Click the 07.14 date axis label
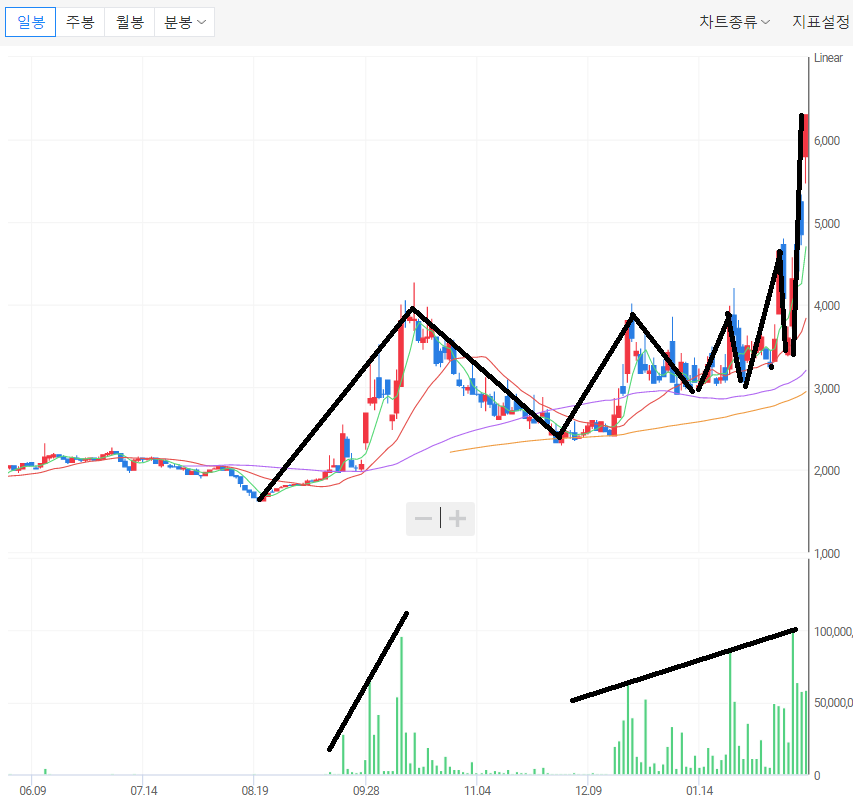Viewport: 853px width, 805px height. pos(144,790)
